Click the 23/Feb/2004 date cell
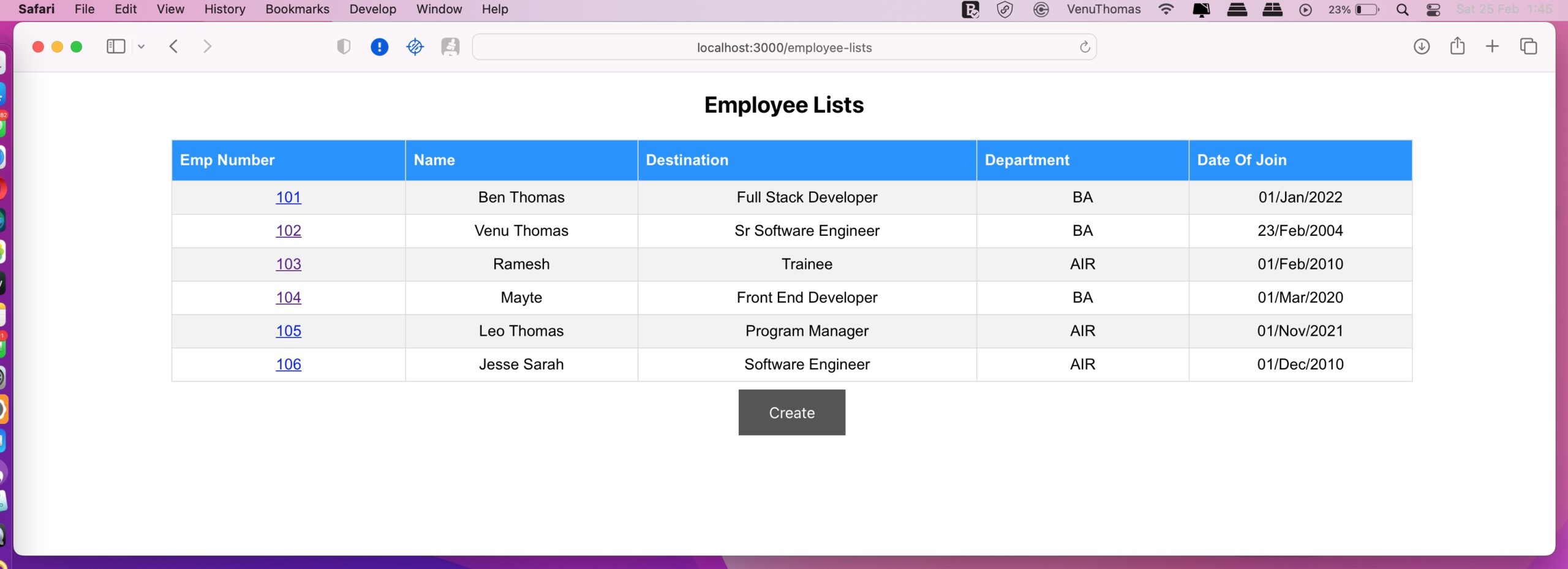 [x=1300, y=231]
